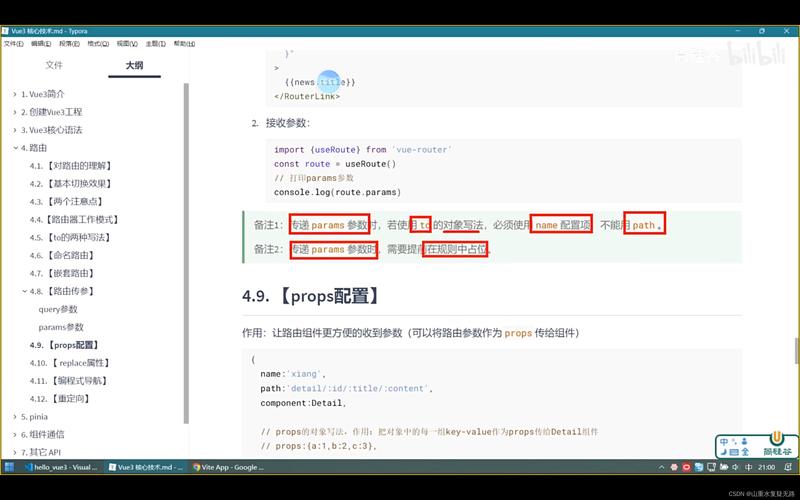This screenshot has width=800, height=500.
Task: Expand the 3. Vue3核心语法 outline arrow
Action: [x=15, y=130]
